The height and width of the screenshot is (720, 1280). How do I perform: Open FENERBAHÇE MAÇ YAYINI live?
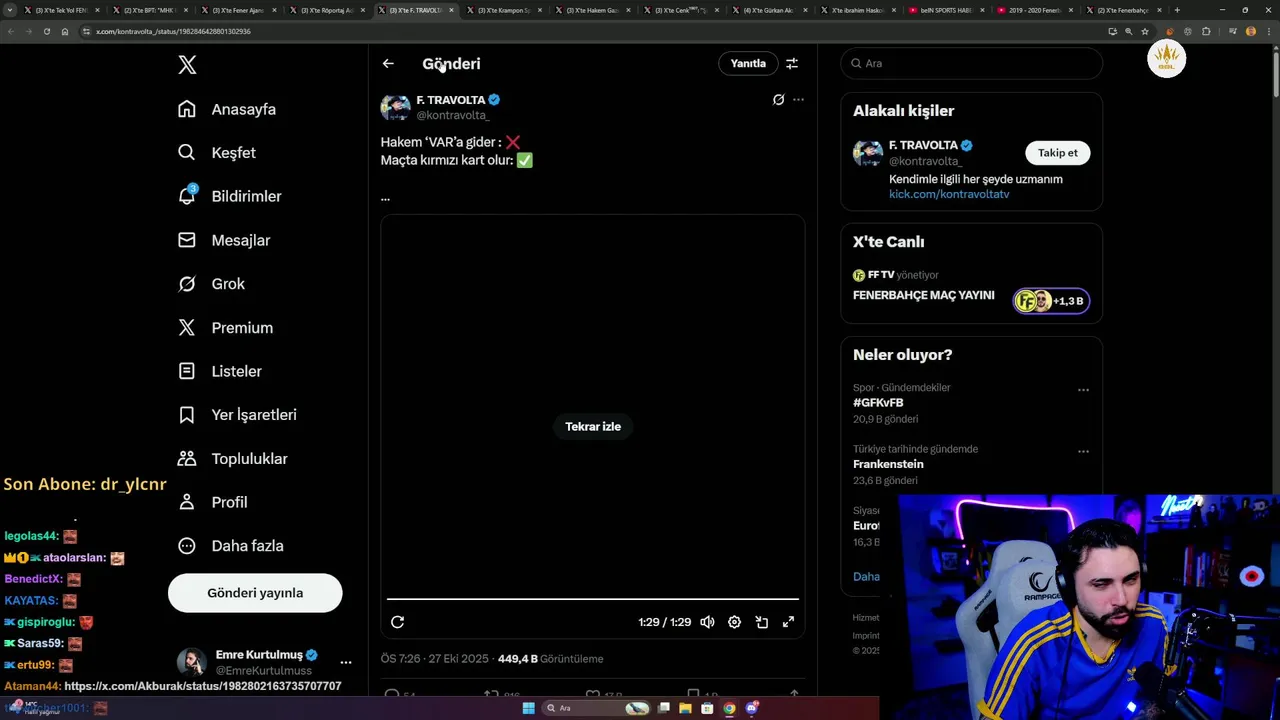tap(924, 296)
